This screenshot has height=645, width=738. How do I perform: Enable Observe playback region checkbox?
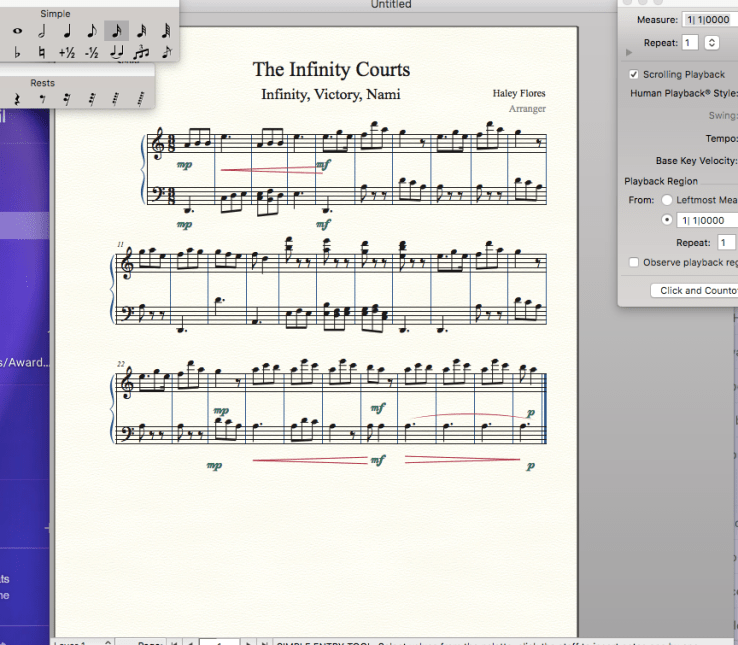(x=634, y=262)
